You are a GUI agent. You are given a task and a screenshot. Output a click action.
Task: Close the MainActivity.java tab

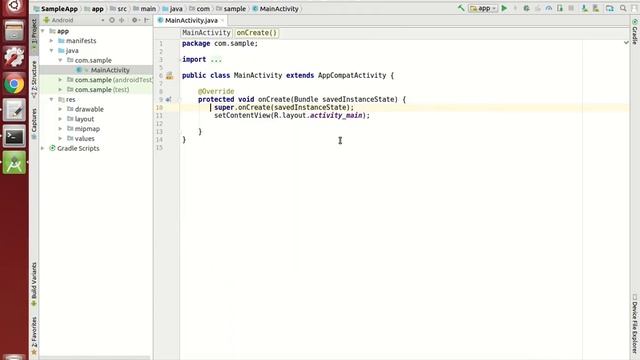click(222, 20)
